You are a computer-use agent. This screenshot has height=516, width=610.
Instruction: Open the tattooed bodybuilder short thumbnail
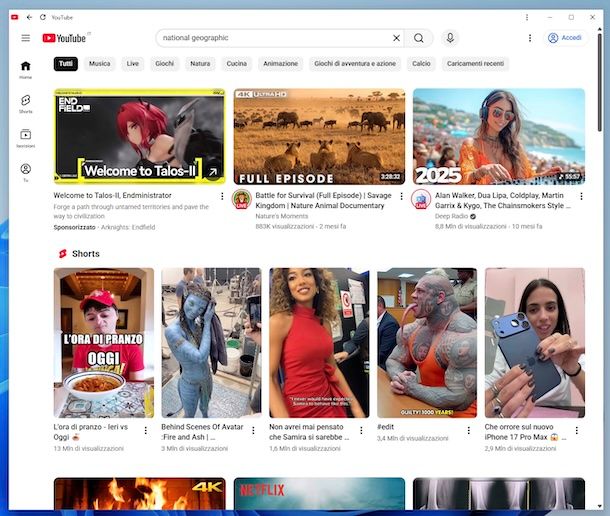pyautogui.click(x=427, y=343)
